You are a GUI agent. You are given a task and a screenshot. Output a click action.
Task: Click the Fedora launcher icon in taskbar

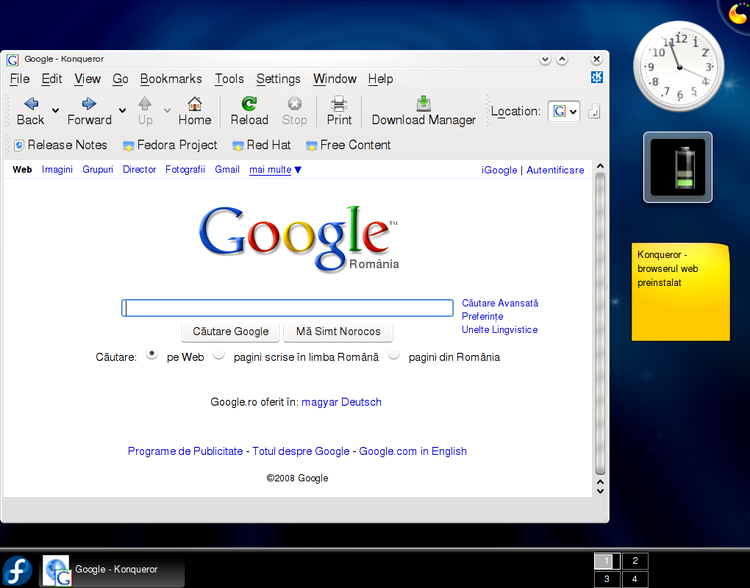(17, 569)
